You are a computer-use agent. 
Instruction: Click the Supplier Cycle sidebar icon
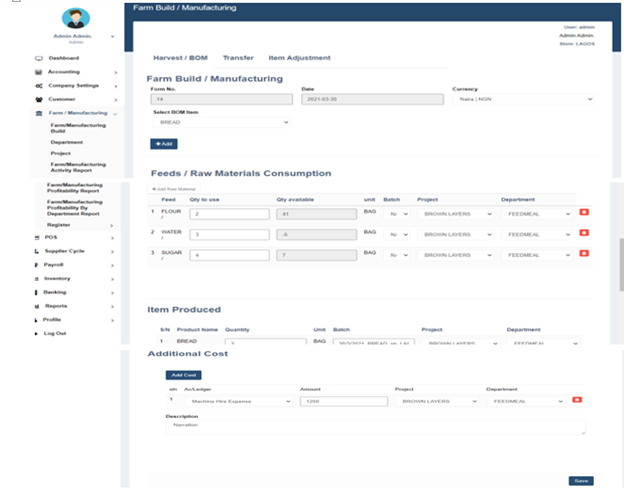(x=37, y=251)
